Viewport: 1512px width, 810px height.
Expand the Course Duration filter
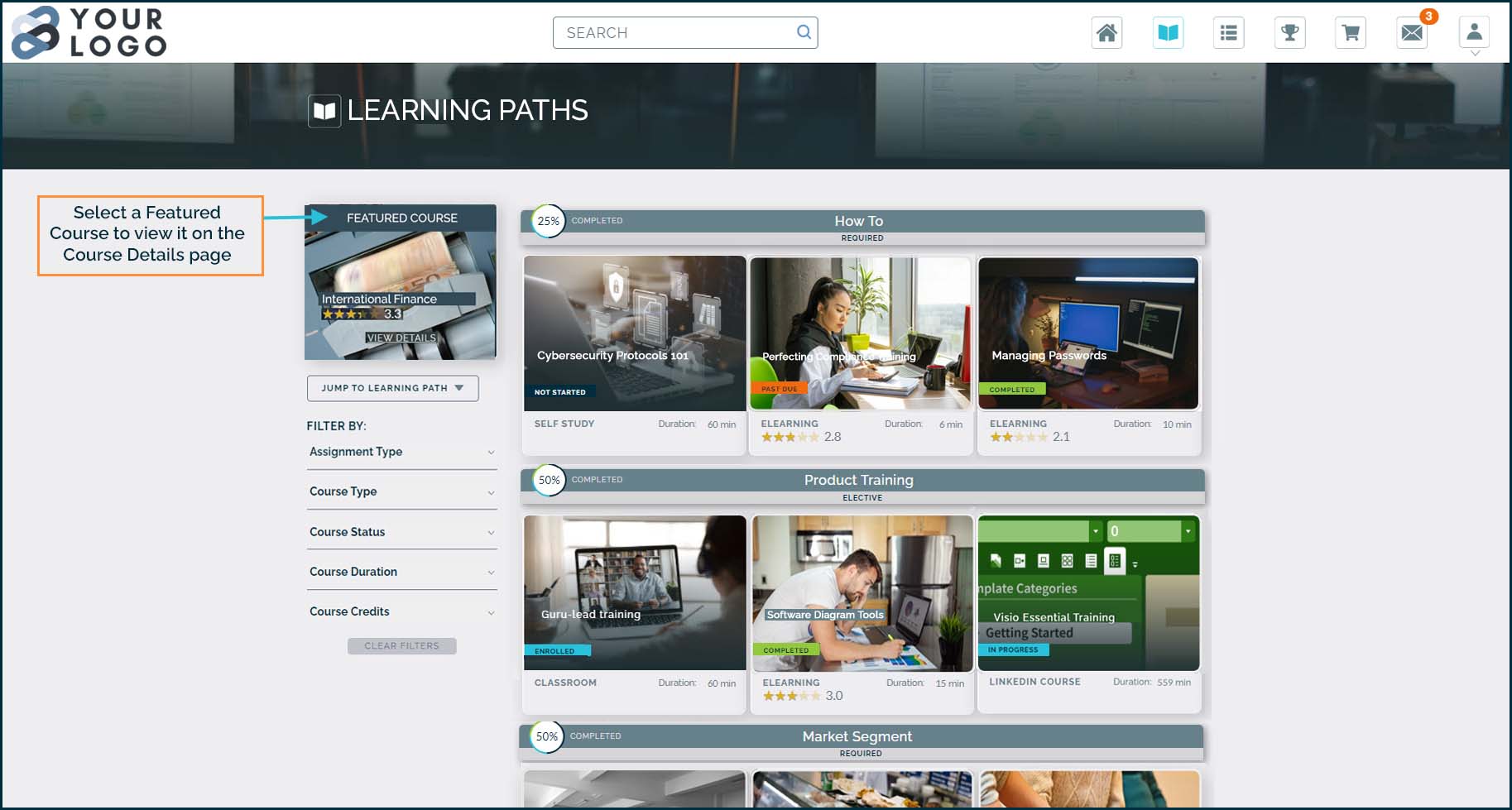[x=401, y=572]
